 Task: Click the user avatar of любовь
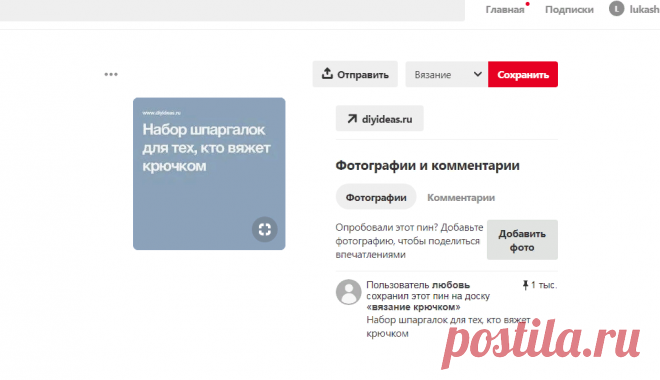349,292
